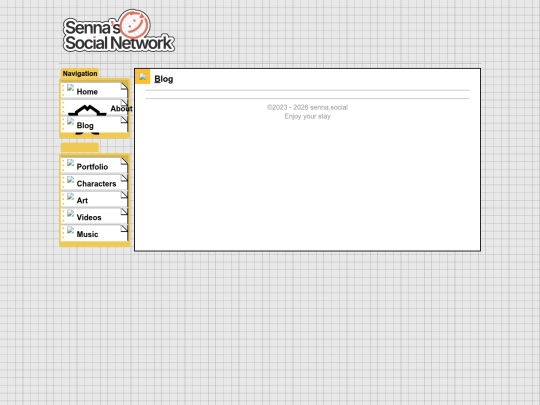Click the house drawing next to About

87,111
